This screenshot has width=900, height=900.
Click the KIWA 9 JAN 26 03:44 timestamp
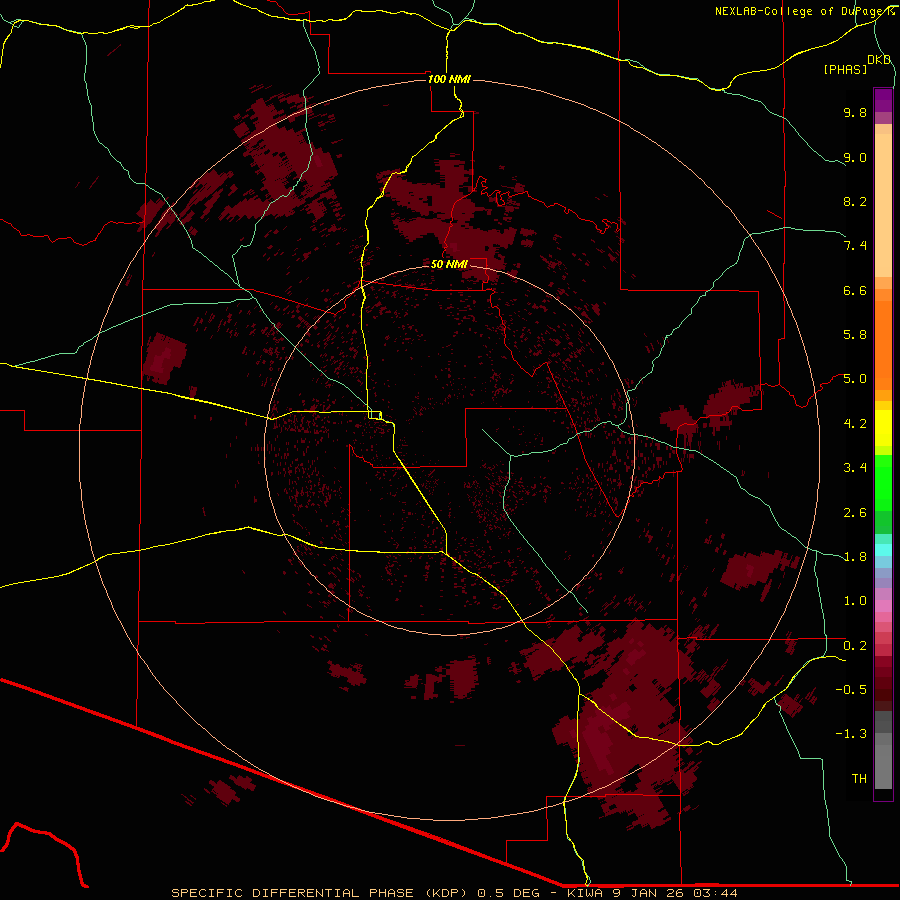[652, 893]
